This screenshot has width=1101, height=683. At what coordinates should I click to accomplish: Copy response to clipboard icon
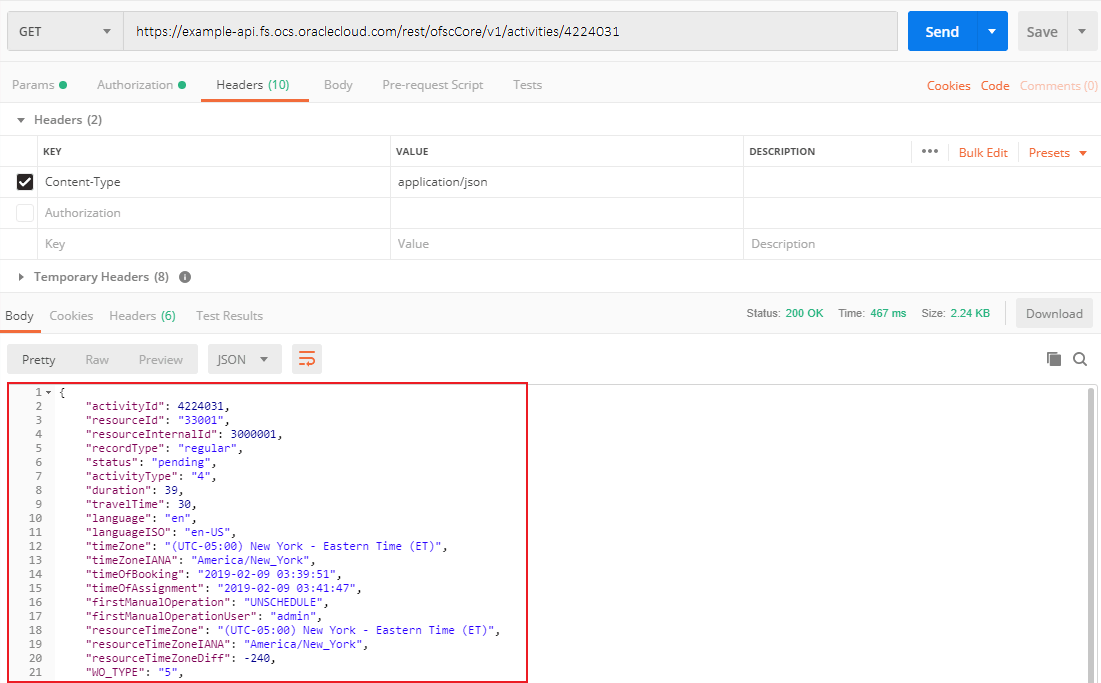[1053, 359]
